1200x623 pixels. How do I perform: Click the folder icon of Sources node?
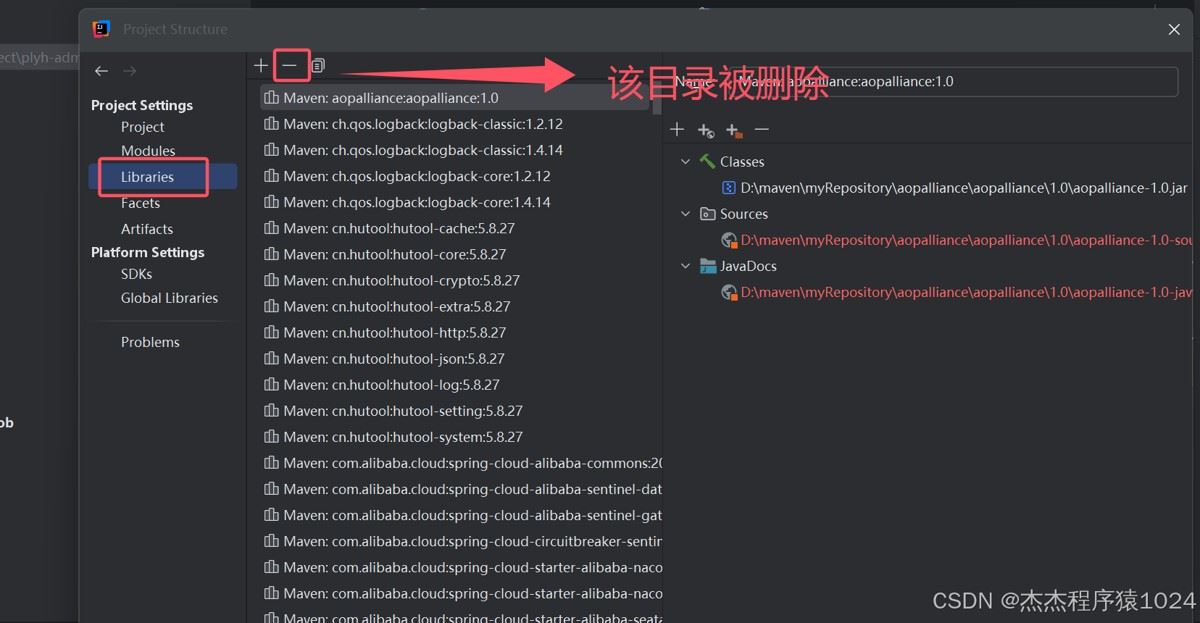[x=708, y=213]
